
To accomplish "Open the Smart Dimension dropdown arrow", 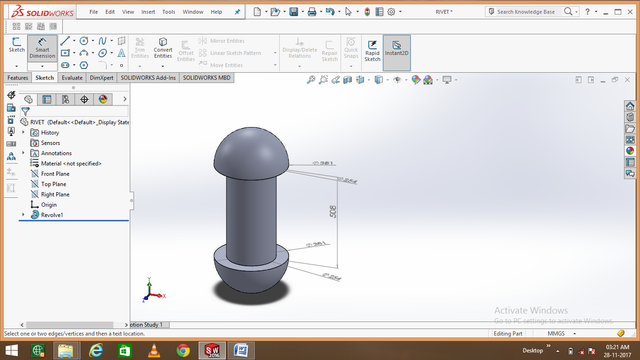I will pos(42,66).
